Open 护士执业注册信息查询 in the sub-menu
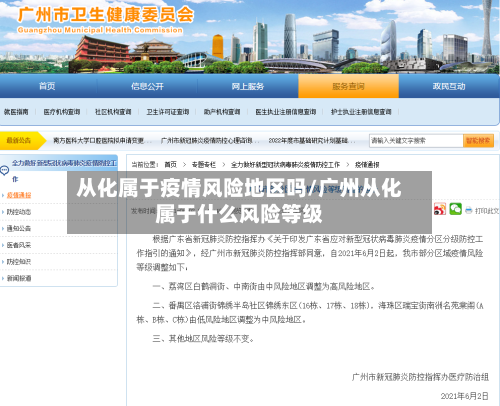500x406 pixels. click(x=361, y=112)
